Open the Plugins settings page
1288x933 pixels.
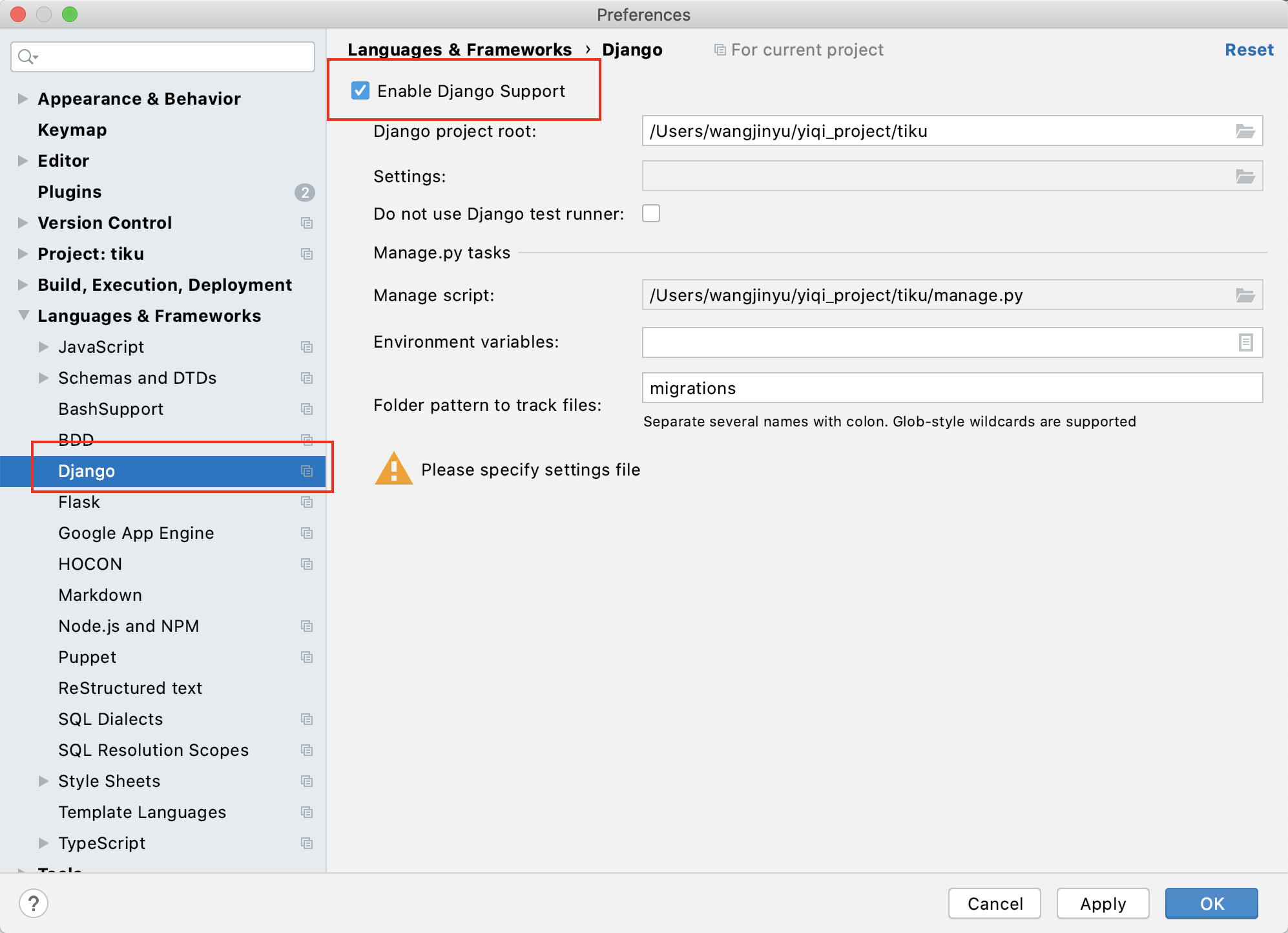click(x=70, y=192)
